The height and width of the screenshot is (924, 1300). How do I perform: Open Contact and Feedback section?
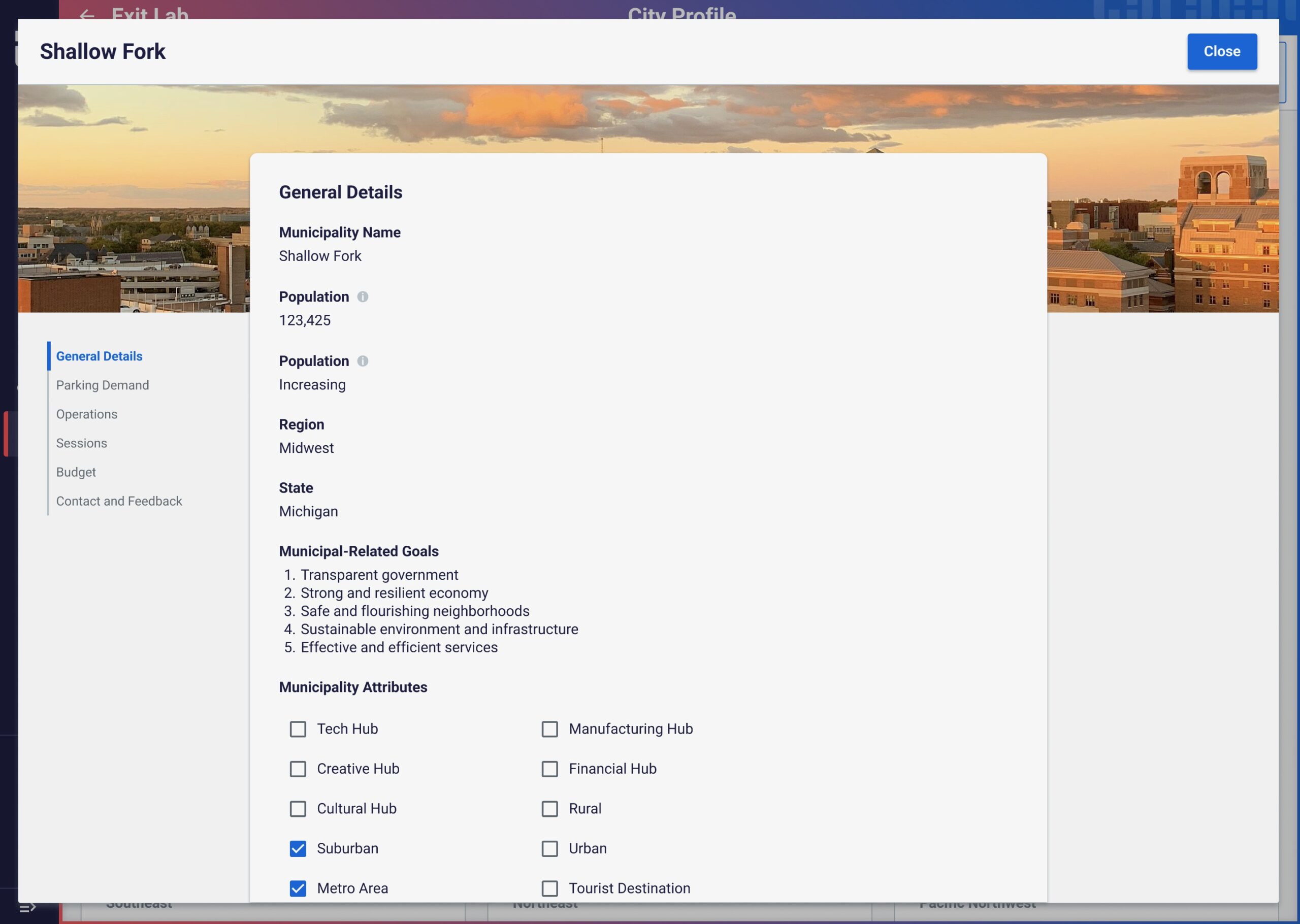[x=119, y=501]
